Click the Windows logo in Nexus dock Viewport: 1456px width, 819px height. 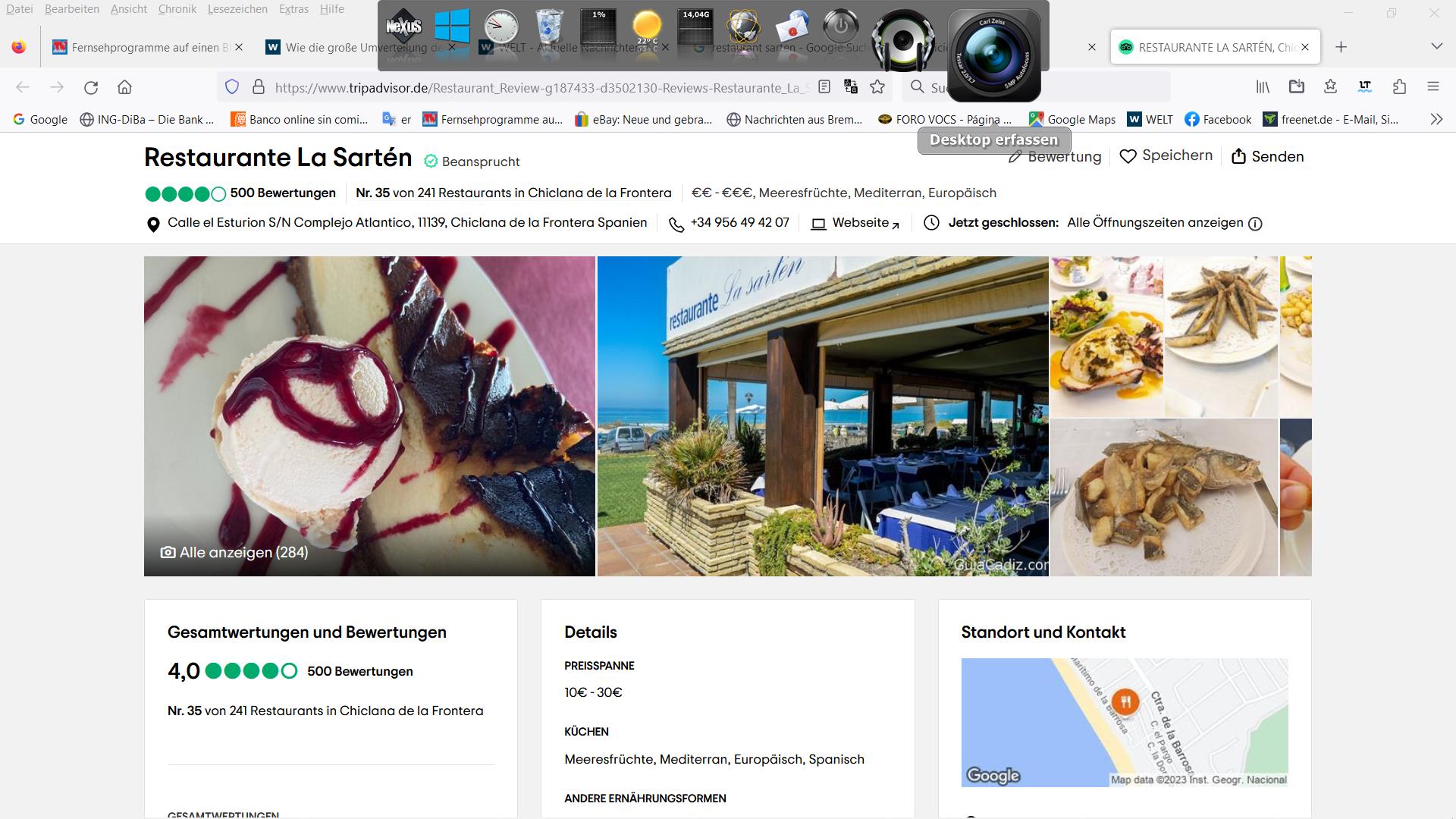pyautogui.click(x=452, y=27)
